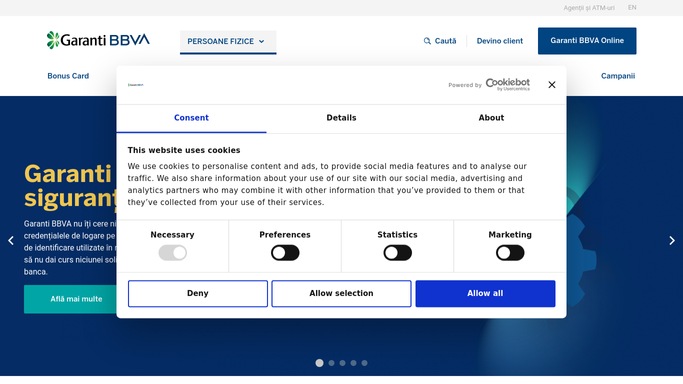The width and height of the screenshot is (683, 384).
Task: Click the search magnifier icon
Action: pyautogui.click(x=427, y=41)
